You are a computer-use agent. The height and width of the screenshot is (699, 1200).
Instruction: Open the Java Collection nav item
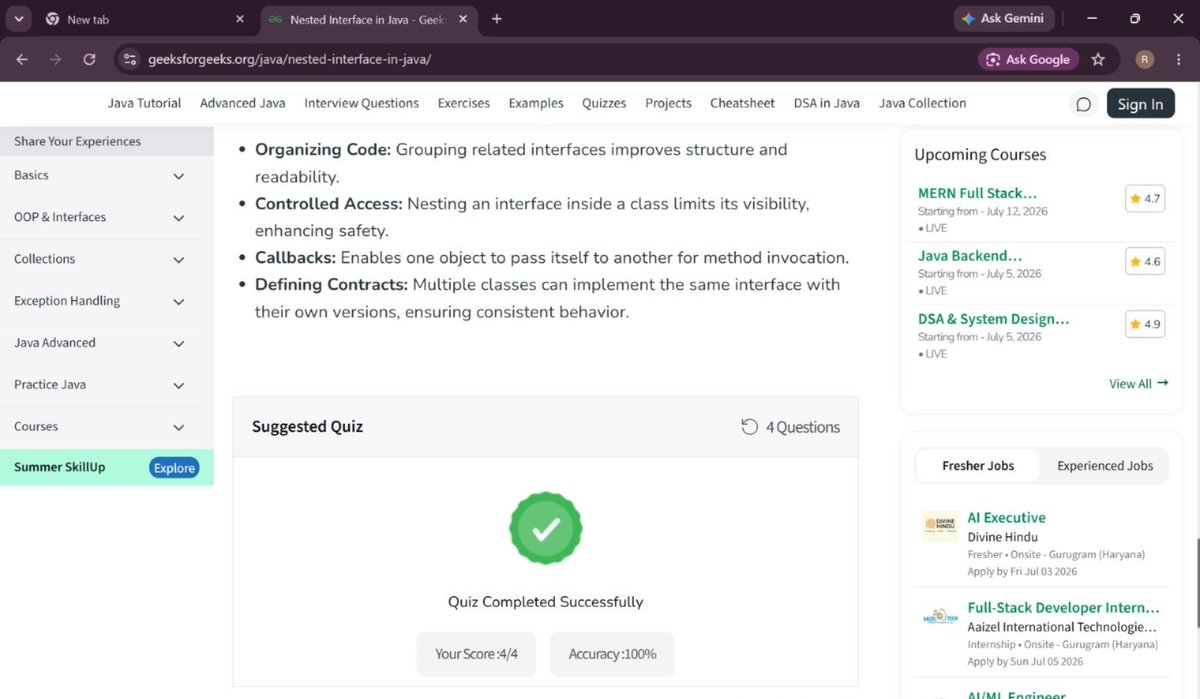pos(922,103)
